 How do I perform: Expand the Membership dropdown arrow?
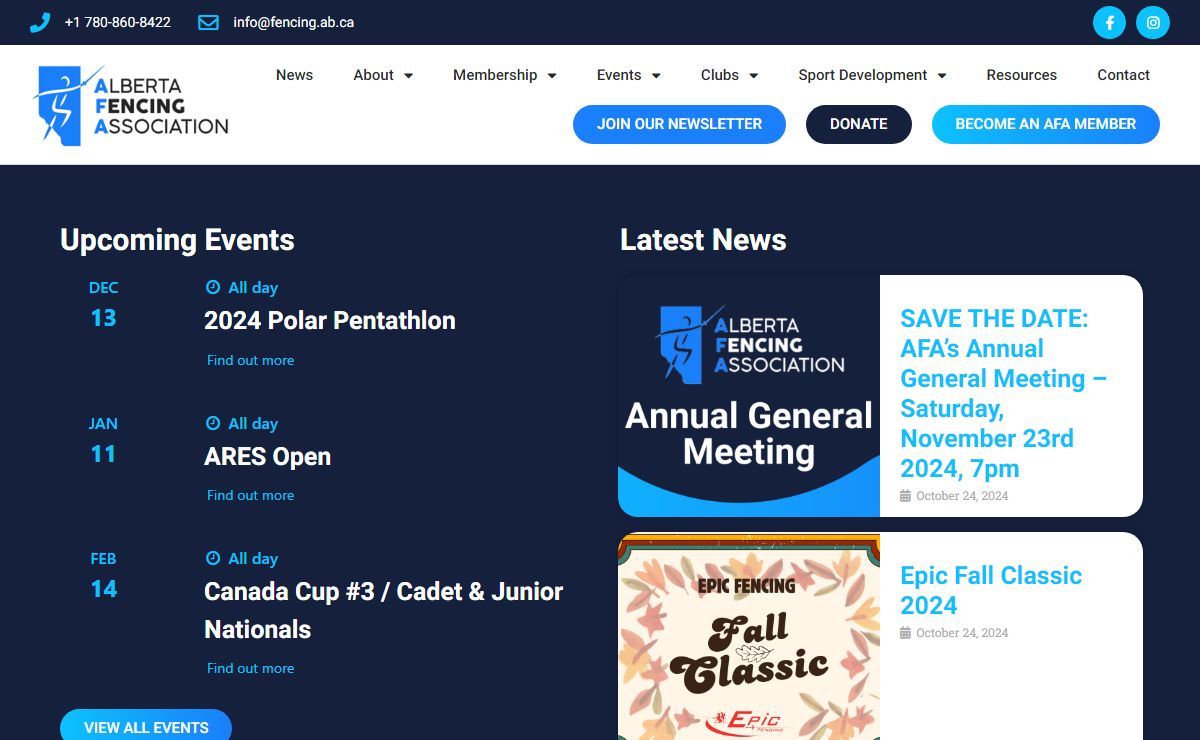pyautogui.click(x=552, y=76)
